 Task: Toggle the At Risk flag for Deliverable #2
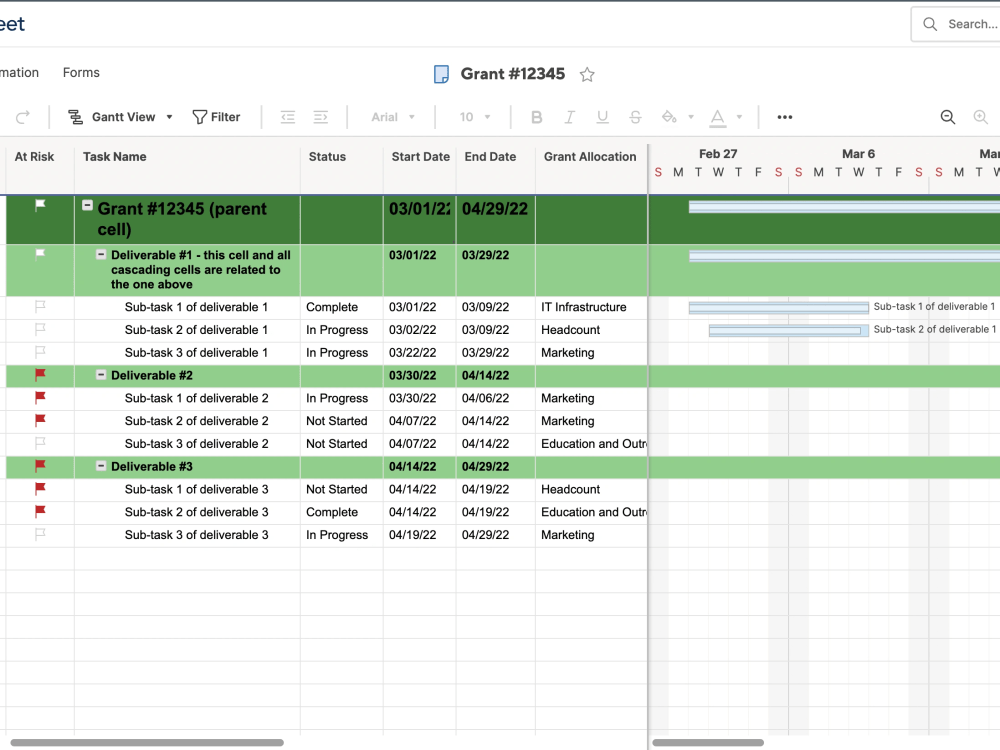click(39, 375)
